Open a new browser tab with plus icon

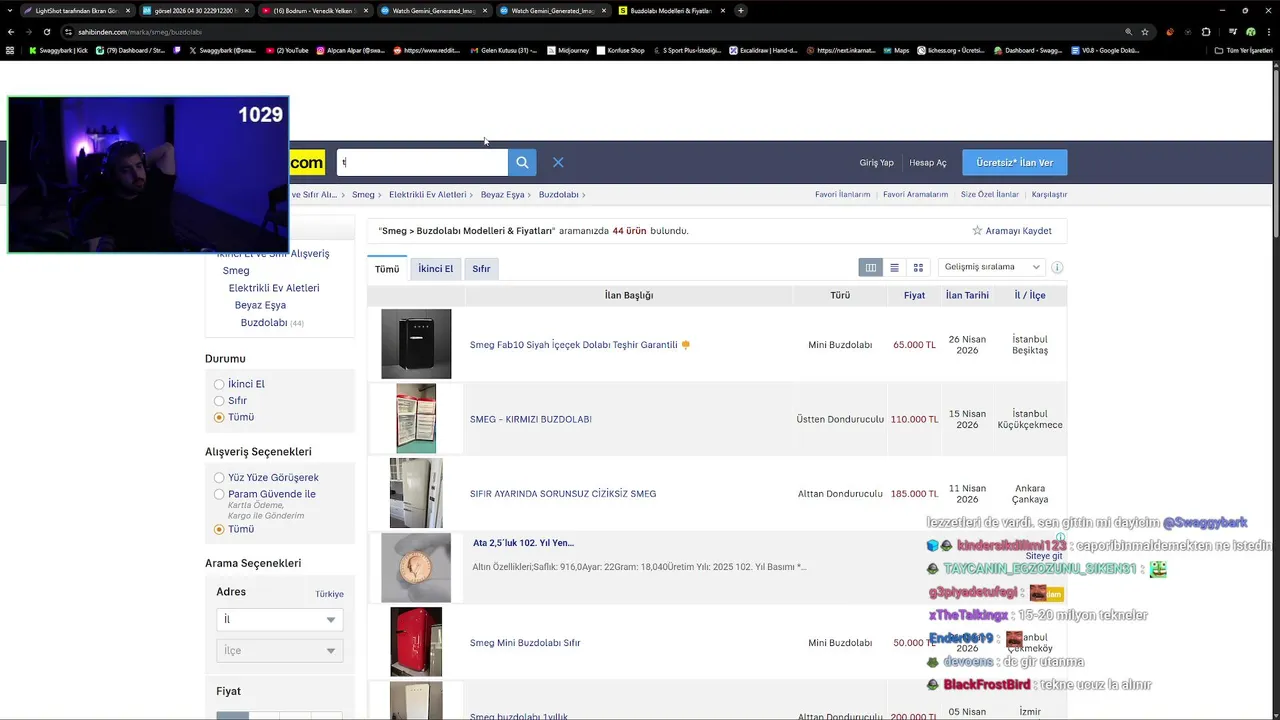click(x=741, y=11)
